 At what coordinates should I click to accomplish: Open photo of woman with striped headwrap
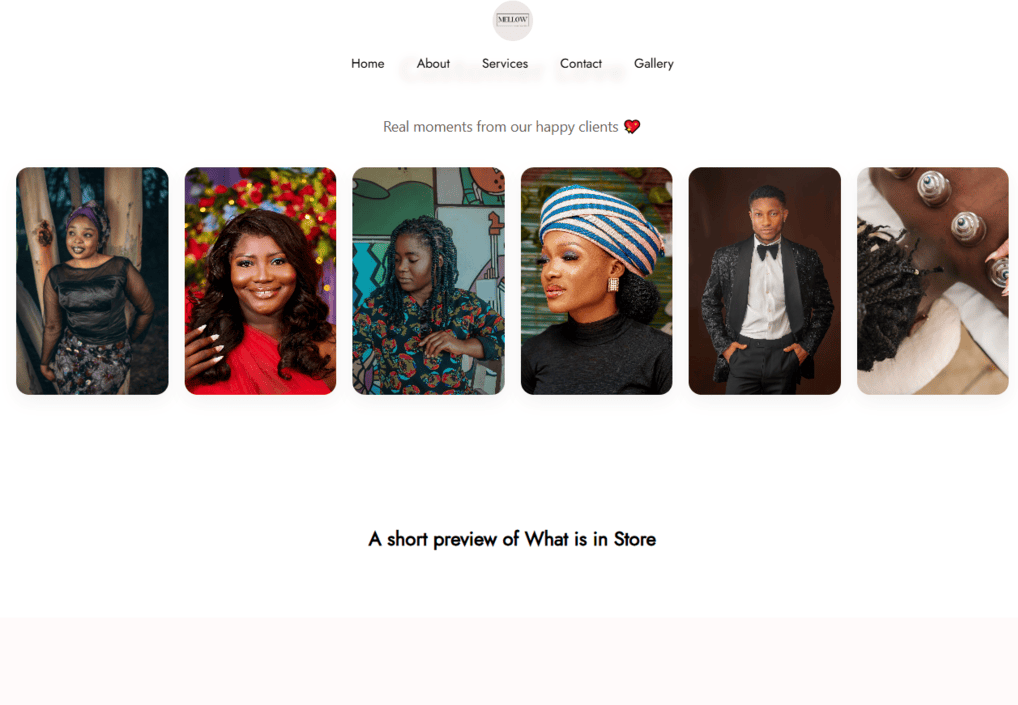(597, 280)
